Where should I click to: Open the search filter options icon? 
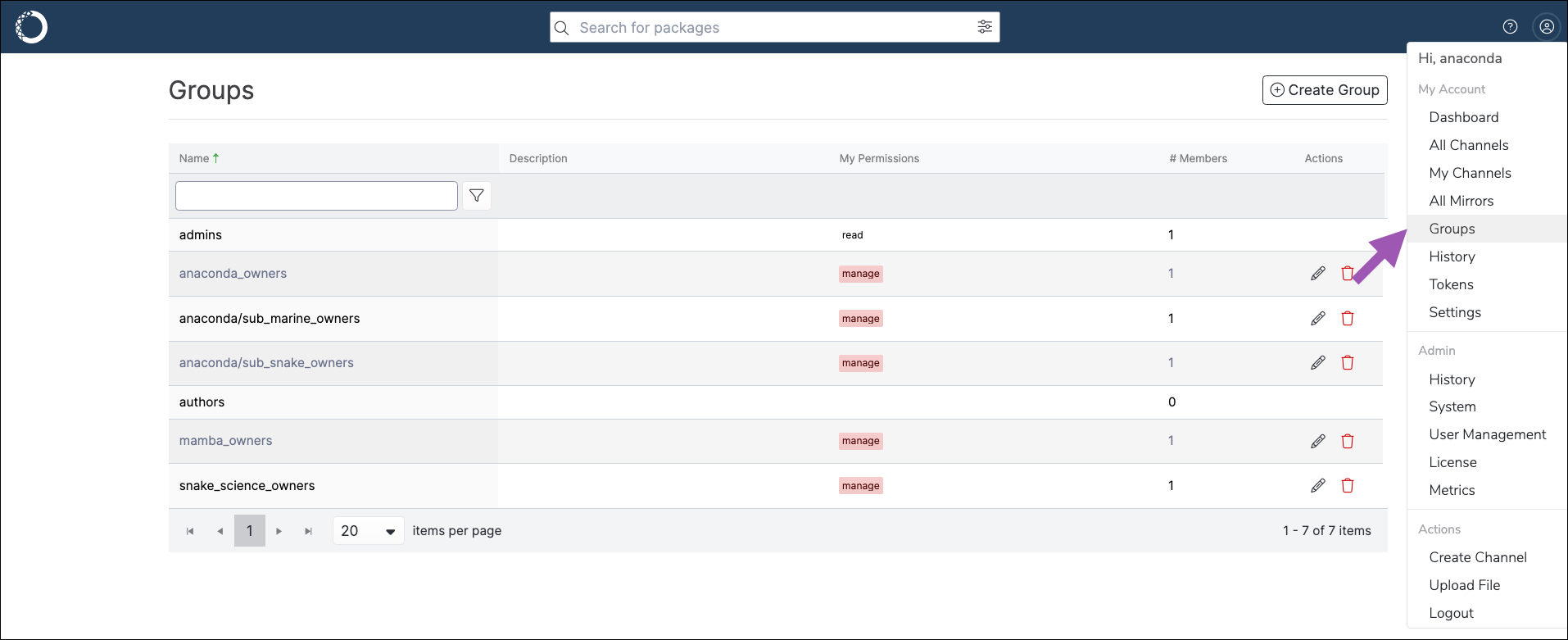[x=985, y=27]
